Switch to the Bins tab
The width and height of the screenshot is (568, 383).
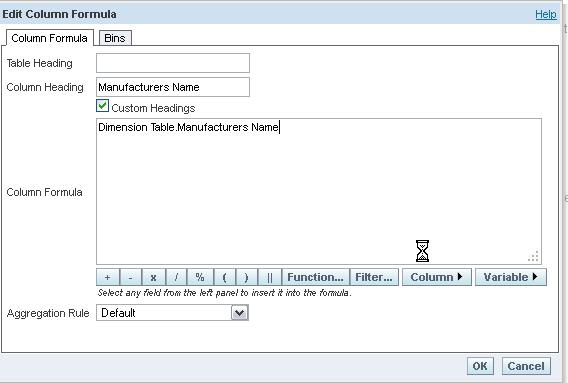pyautogui.click(x=115, y=38)
